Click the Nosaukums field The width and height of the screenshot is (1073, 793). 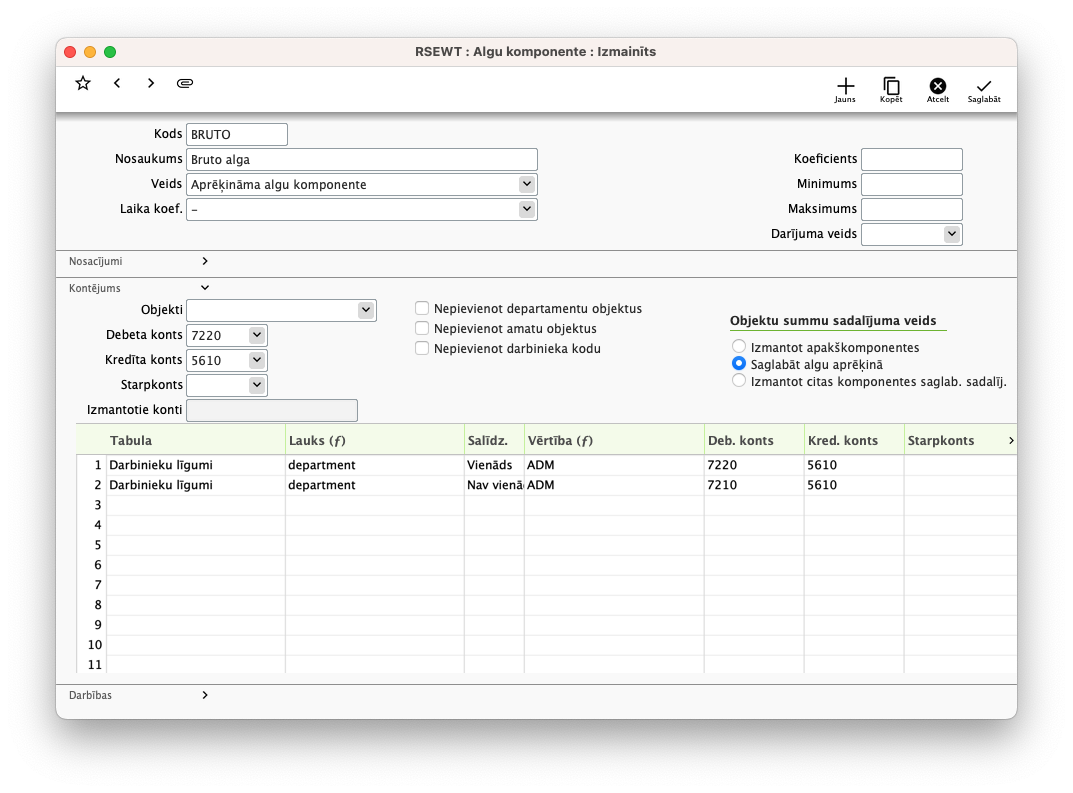click(361, 159)
